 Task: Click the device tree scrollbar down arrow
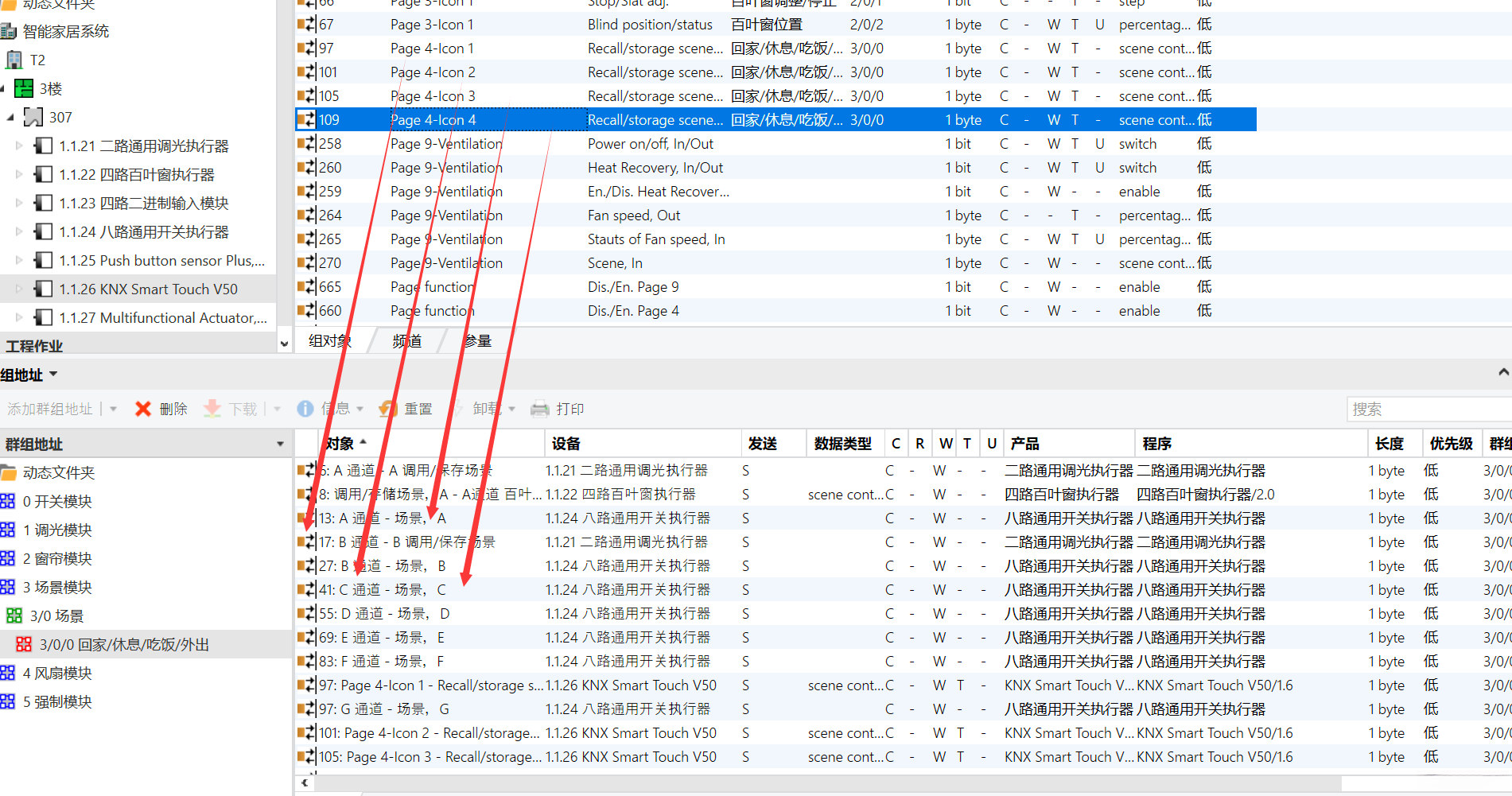(x=284, y=344)
